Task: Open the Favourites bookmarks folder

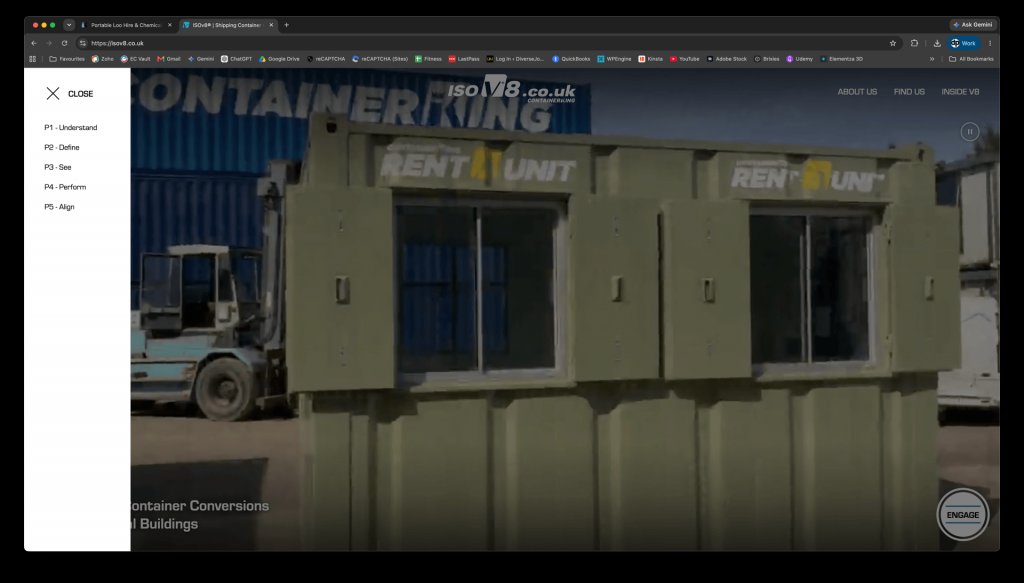Action: pos(67,59)
